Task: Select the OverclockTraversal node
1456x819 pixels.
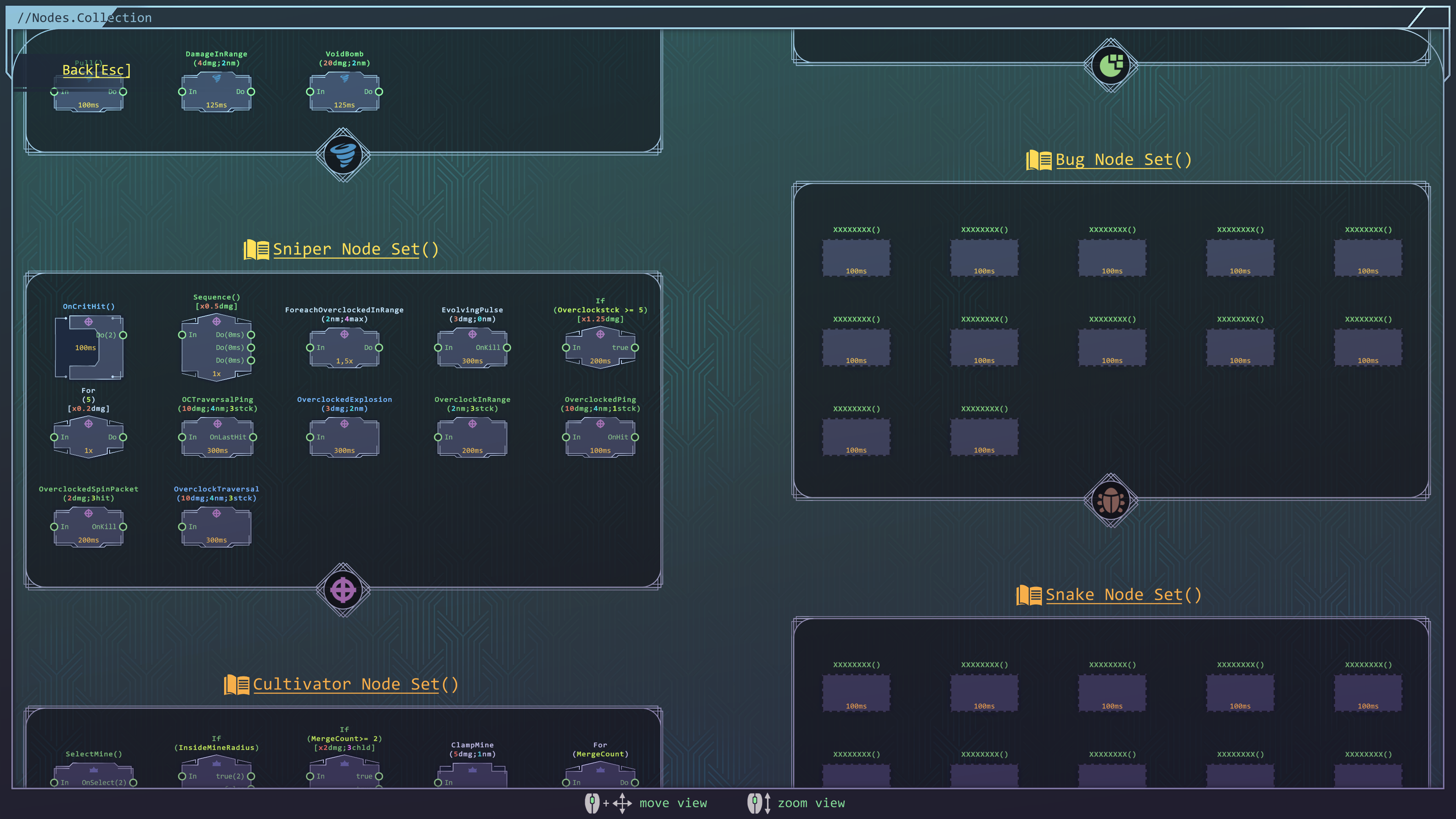Action: click(x=217, y=526)
